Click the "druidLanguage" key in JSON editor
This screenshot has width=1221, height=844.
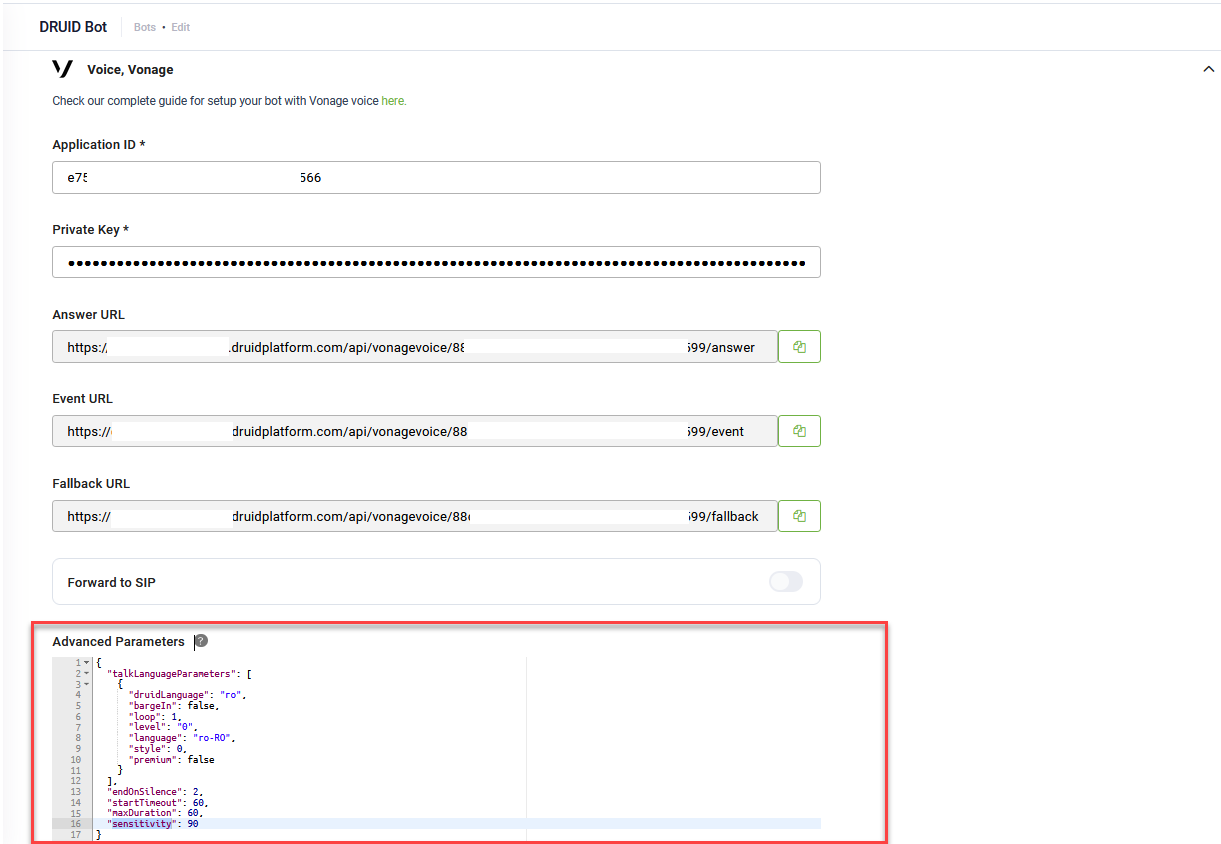167,695
